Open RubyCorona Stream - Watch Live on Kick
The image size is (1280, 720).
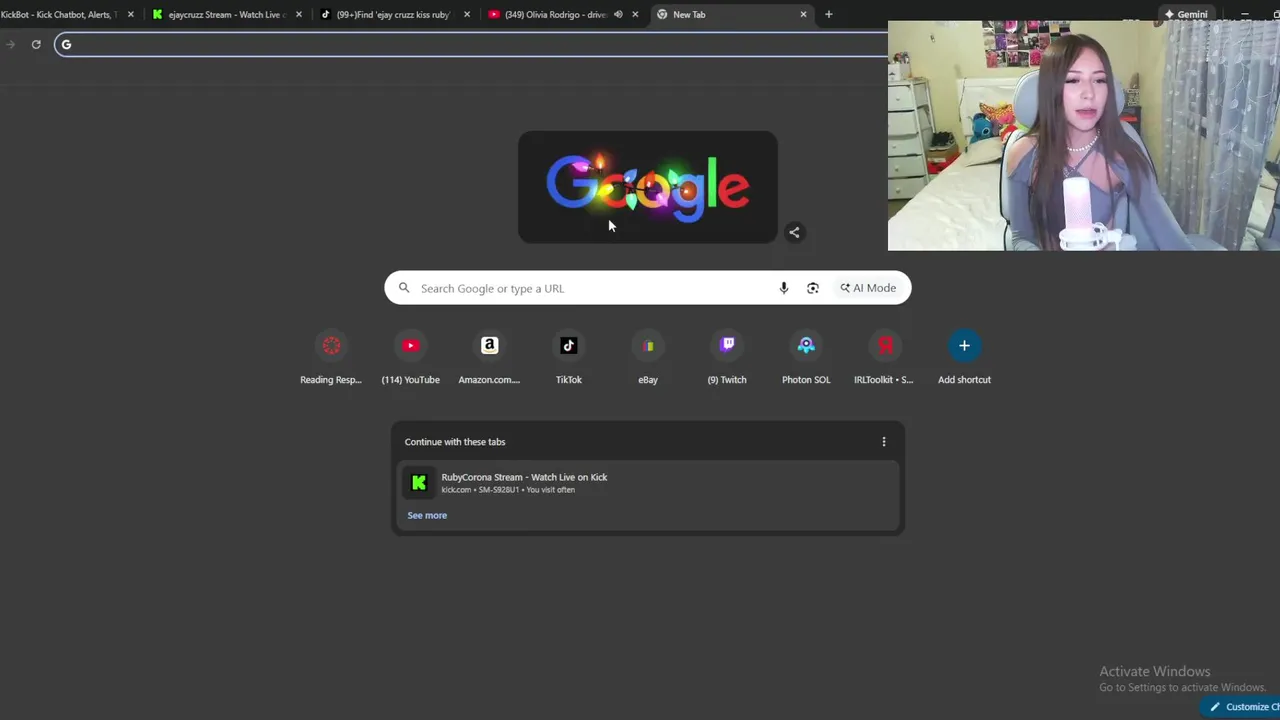pos(648,483)
